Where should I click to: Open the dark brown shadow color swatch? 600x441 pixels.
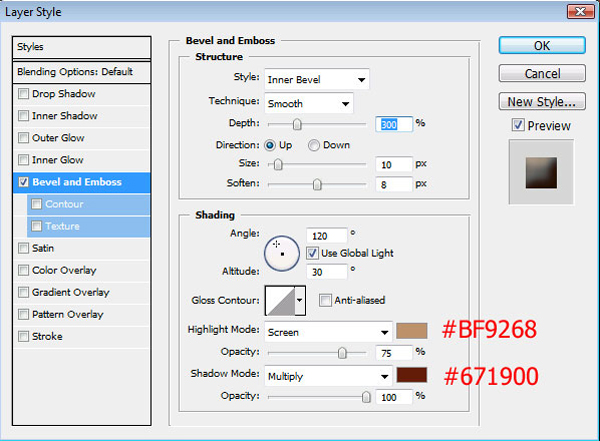click(x=412, y=375)
